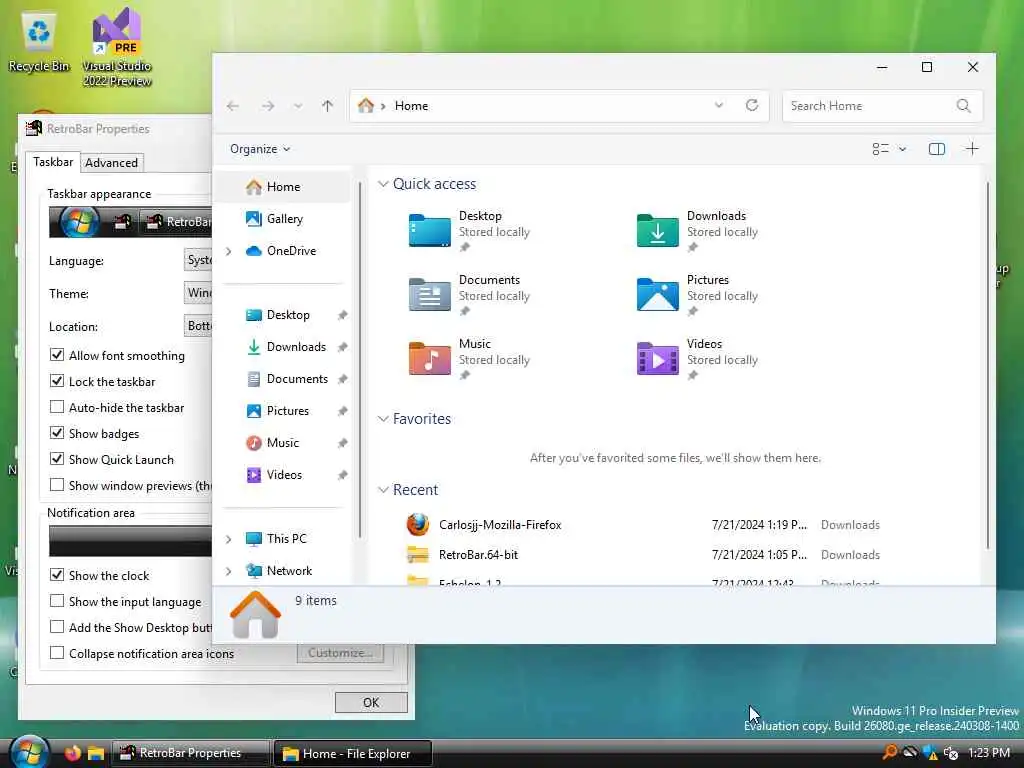Toggle the preview pane icon in File Explorer
Viewport: 1024px width, 768px height.
936,149
